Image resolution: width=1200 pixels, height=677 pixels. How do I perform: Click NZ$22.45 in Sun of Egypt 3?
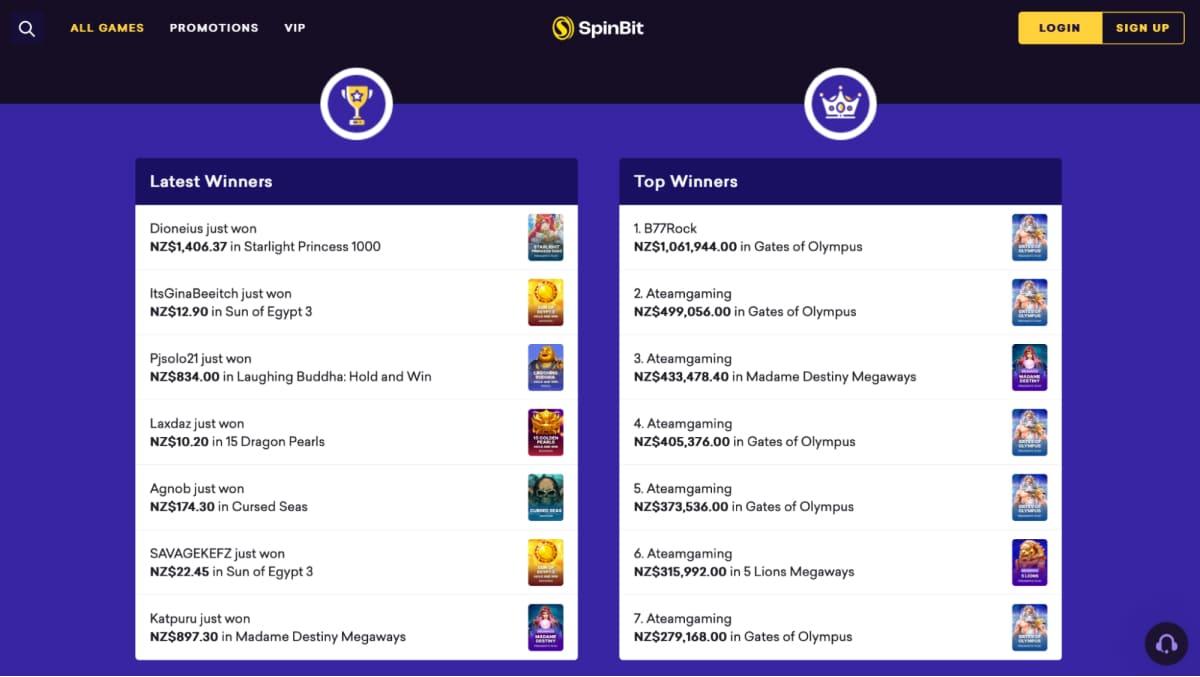point(231,571)
